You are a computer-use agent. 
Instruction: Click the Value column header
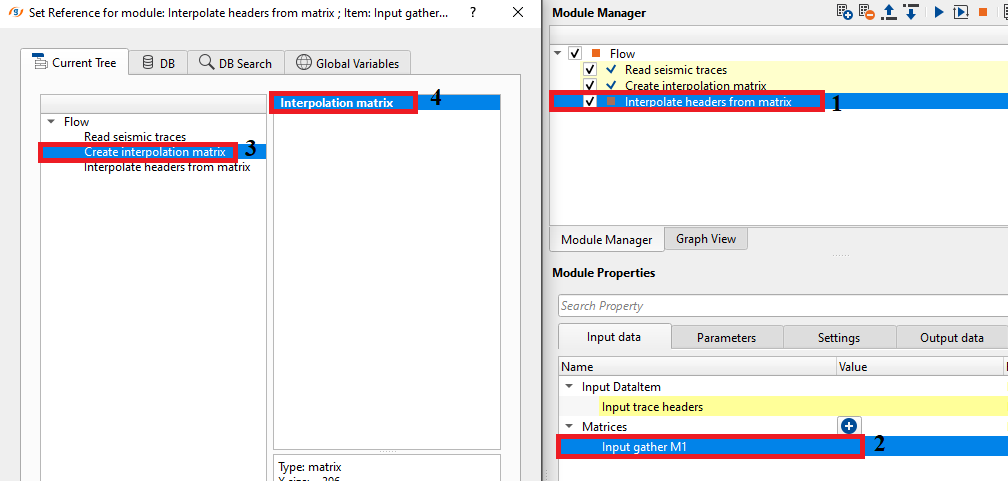[x=920, y=367]
